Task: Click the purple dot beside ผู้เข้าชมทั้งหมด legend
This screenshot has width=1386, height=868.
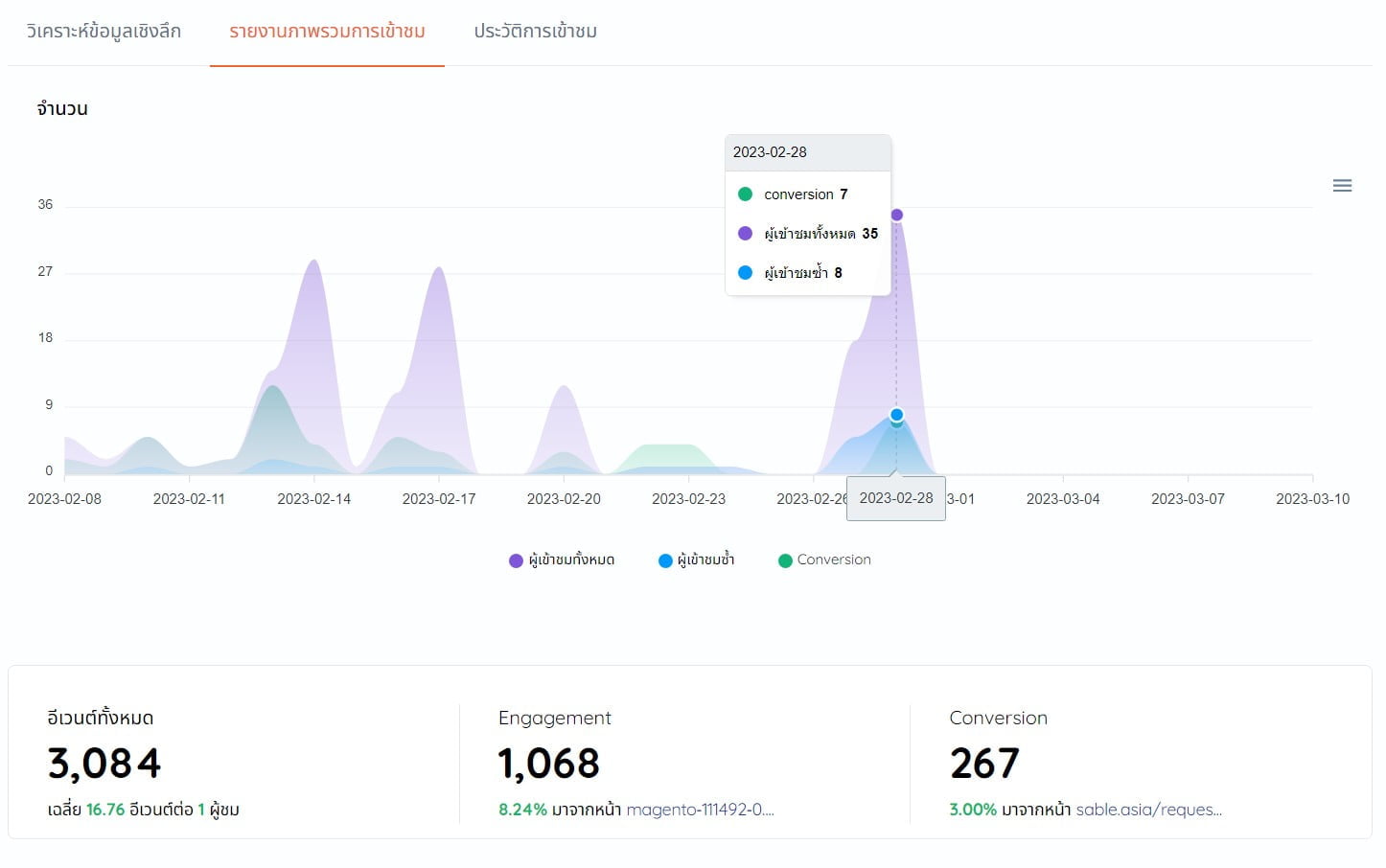Action: 515,560
